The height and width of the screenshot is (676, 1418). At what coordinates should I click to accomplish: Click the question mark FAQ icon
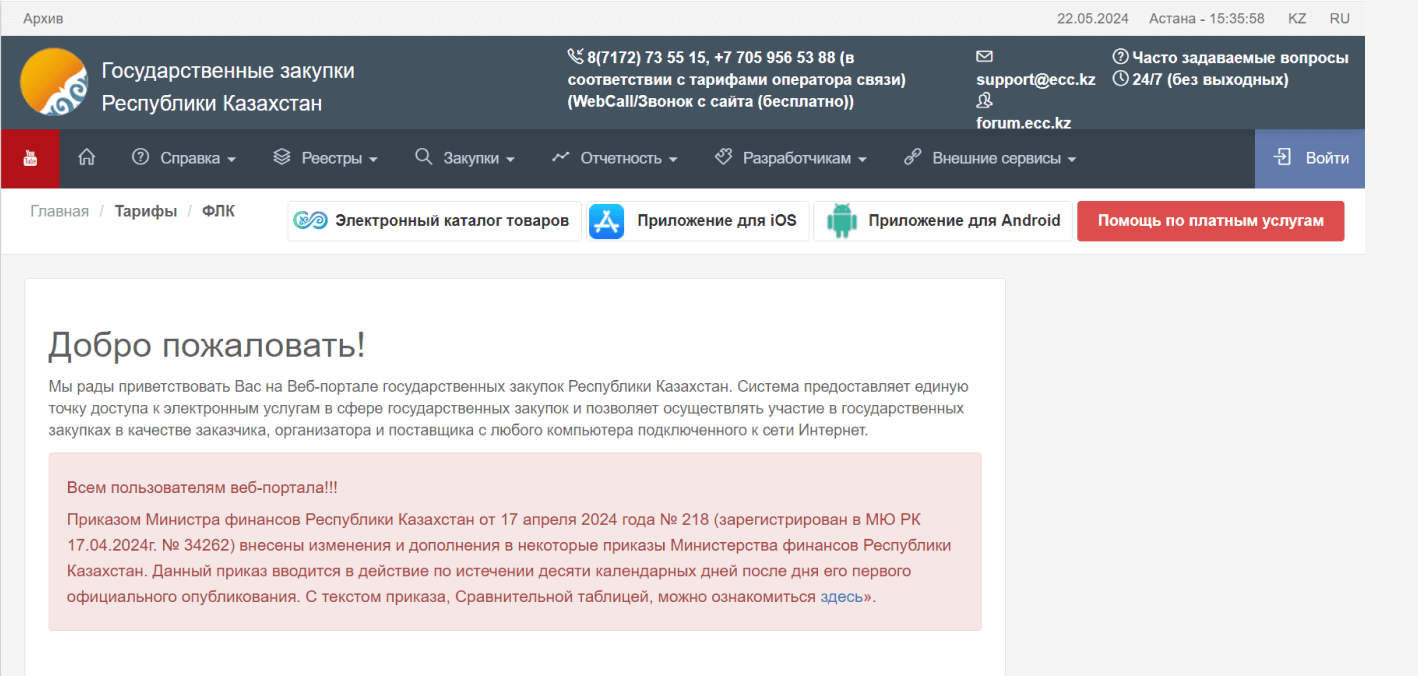pyautogui.click(x=1120, y=58)
